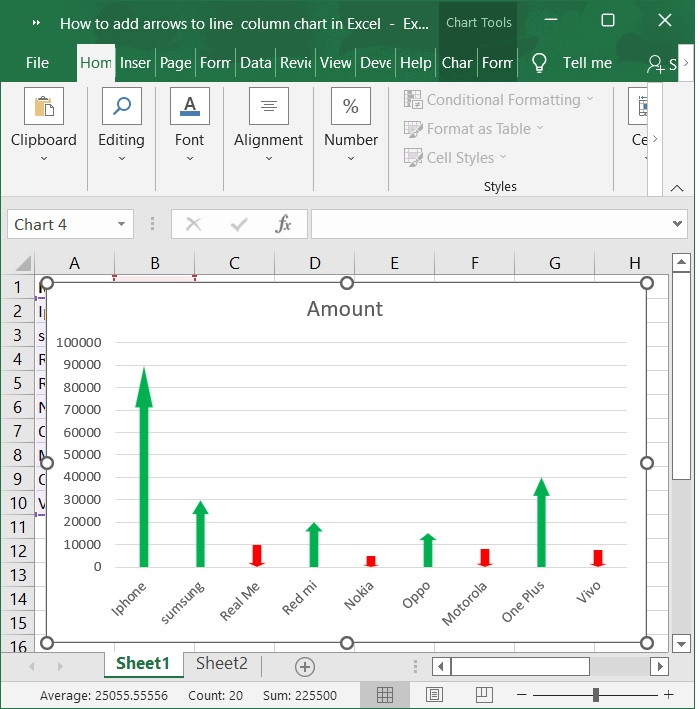Viewport: 700px width, 709px height.
Task: Open the Editing group search icon
Action: point(122,106)
